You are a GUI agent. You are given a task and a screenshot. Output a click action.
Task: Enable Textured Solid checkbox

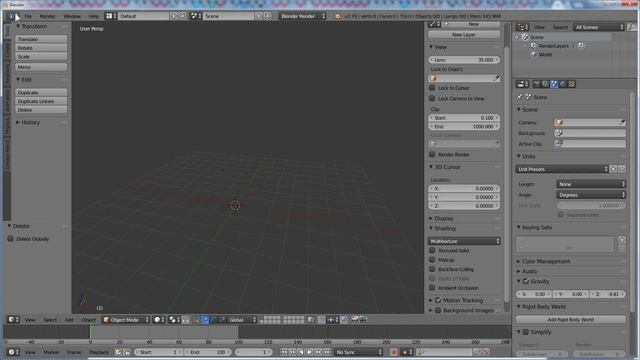(432, 250)
